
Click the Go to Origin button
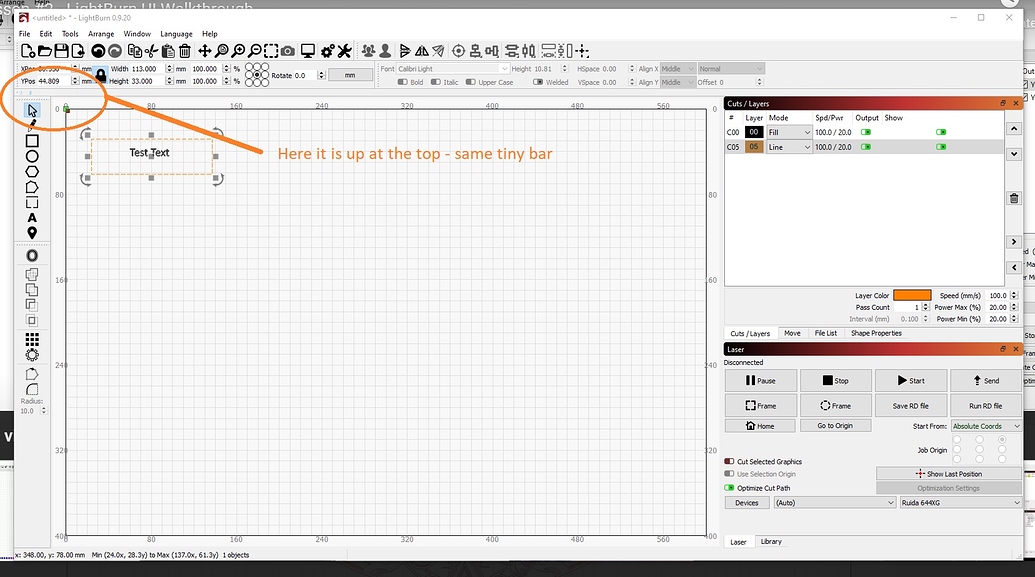[x=835, y=424]
